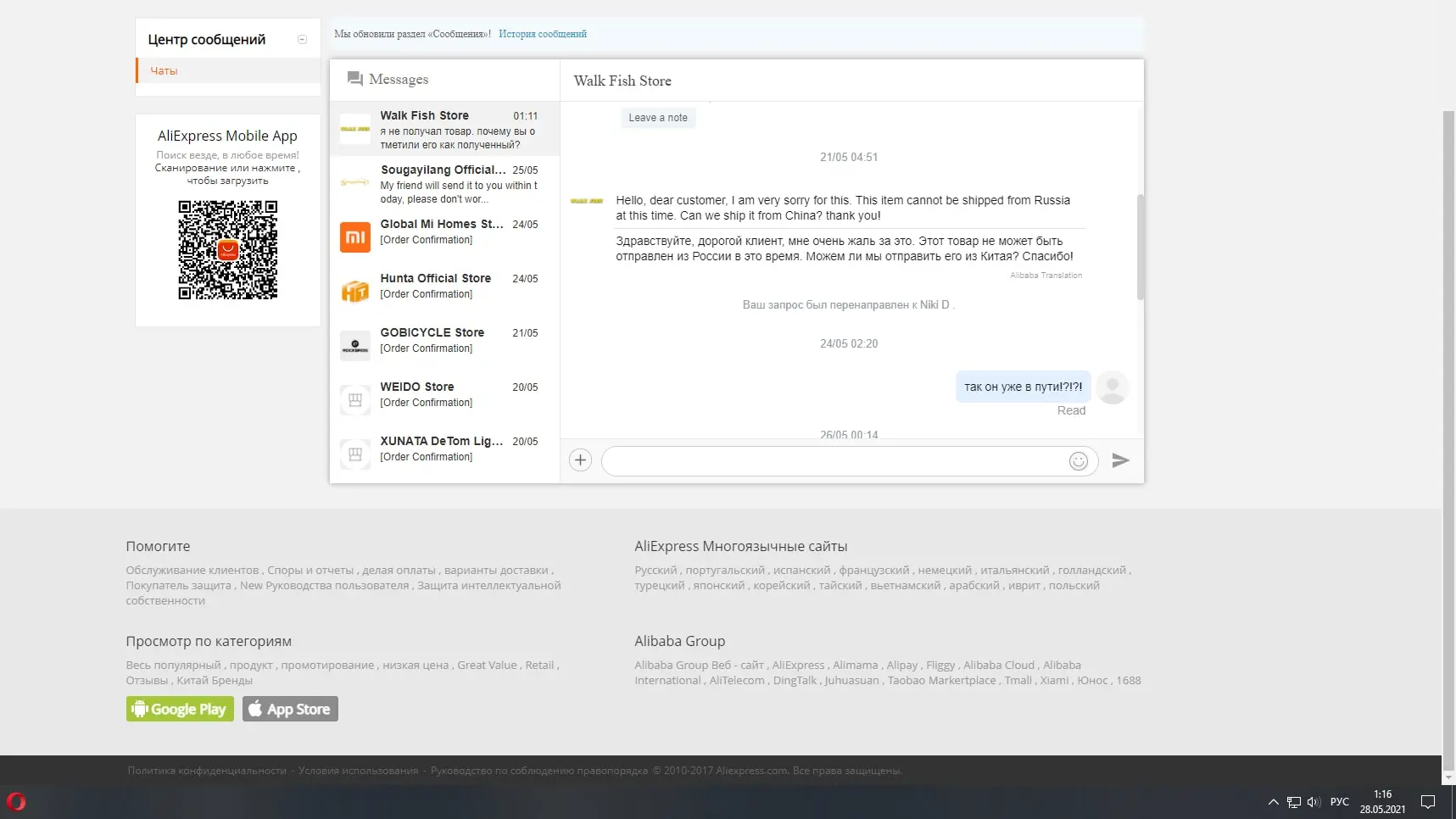Open the XUNATA DeTom conversation

point(444,454)
